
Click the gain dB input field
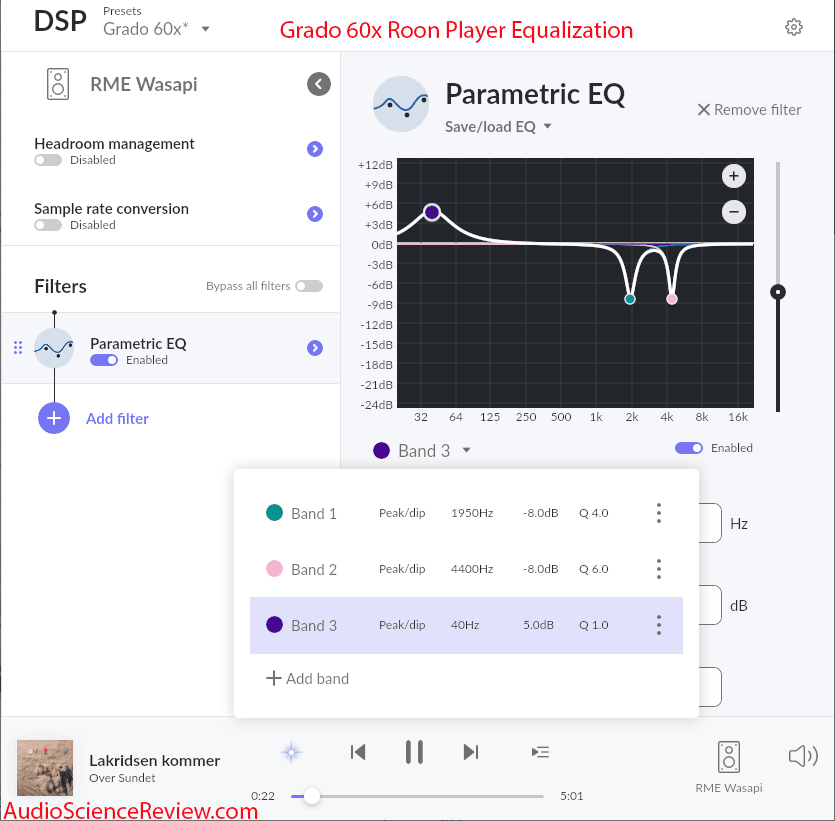coord(710,605)
